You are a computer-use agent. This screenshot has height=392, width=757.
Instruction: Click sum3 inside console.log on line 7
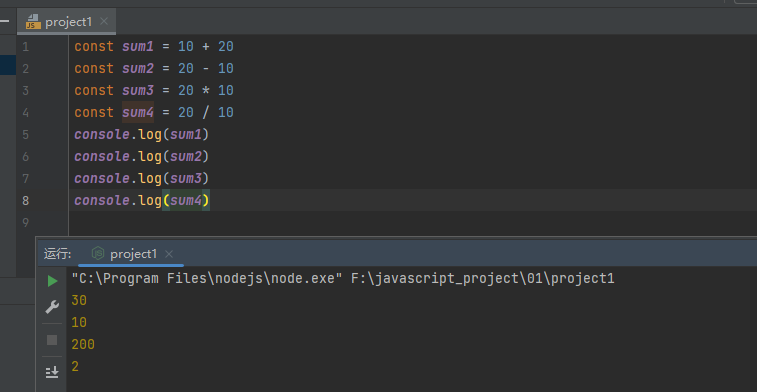pyautogui.click(x=185, y=179)
